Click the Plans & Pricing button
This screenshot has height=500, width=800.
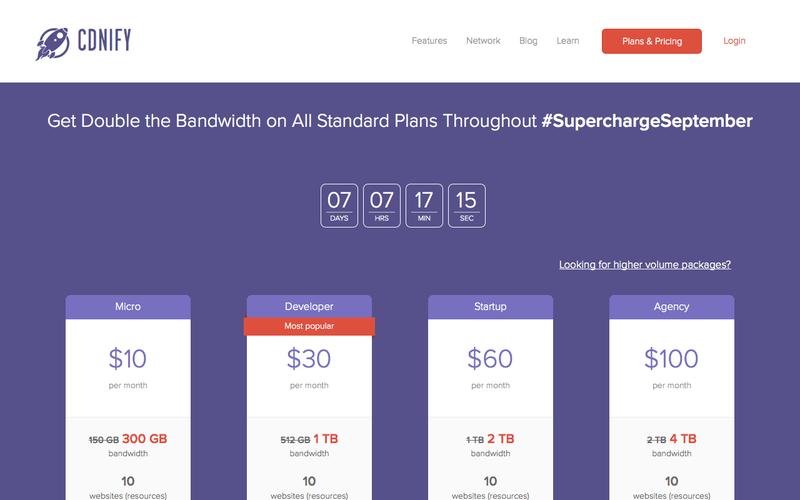pyautogui.click(x=651, y=41)
